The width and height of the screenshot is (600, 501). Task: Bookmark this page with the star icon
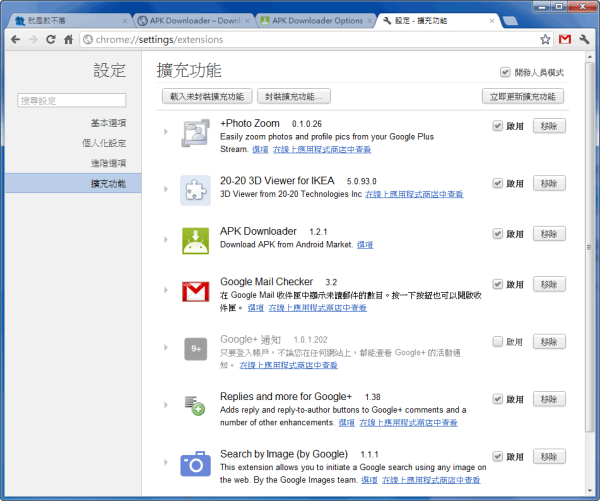click(x=545, y=40)
